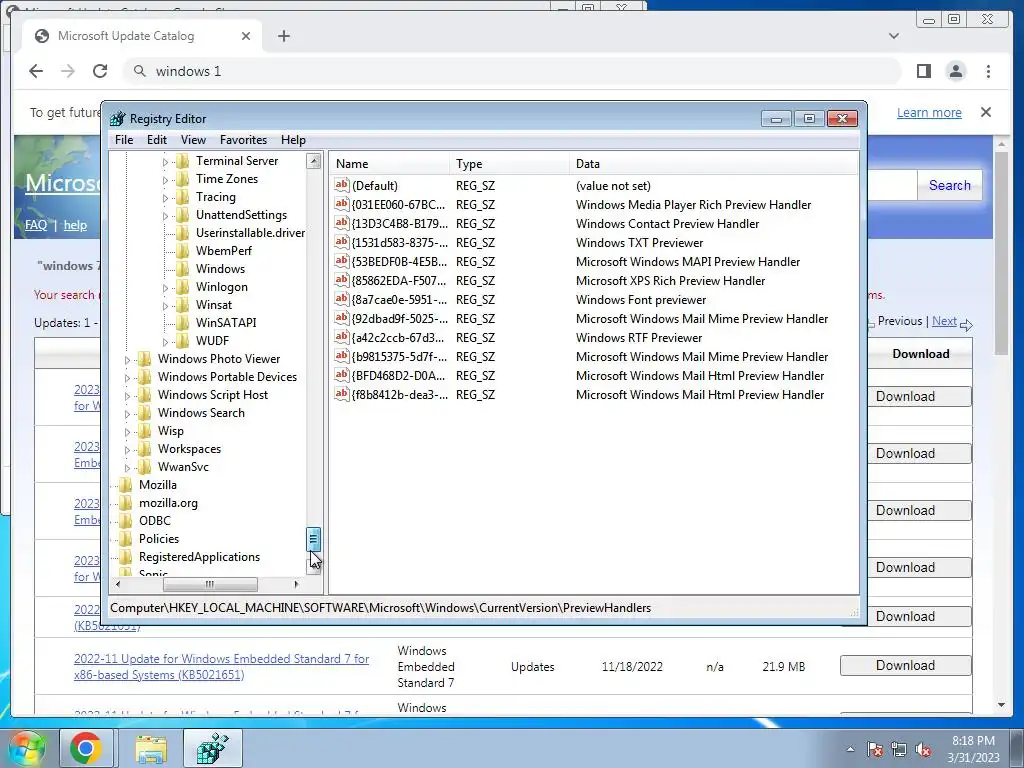Expand the WUDF key
This screenshot has width=1024, height=768.
[165, 342]
